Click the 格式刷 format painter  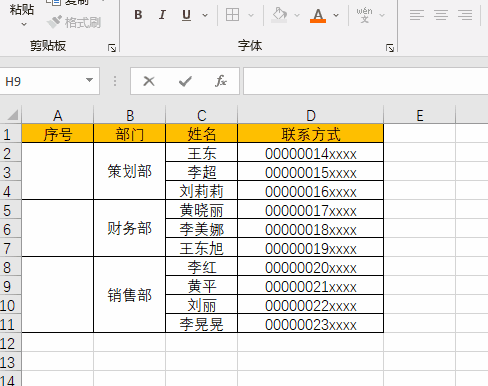(x=74, y=22)
